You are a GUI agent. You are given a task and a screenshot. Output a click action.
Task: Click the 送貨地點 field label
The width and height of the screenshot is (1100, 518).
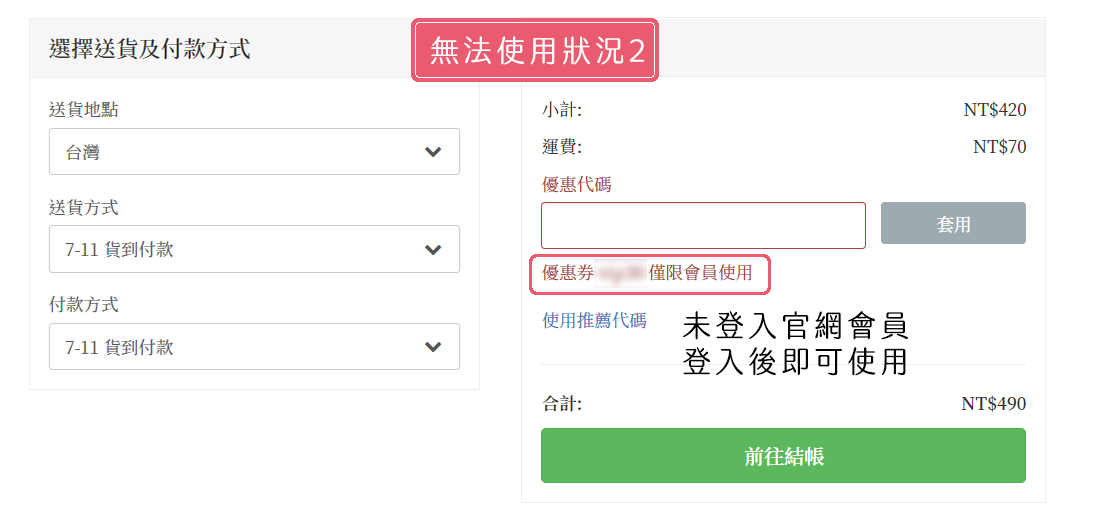point(84,110)
